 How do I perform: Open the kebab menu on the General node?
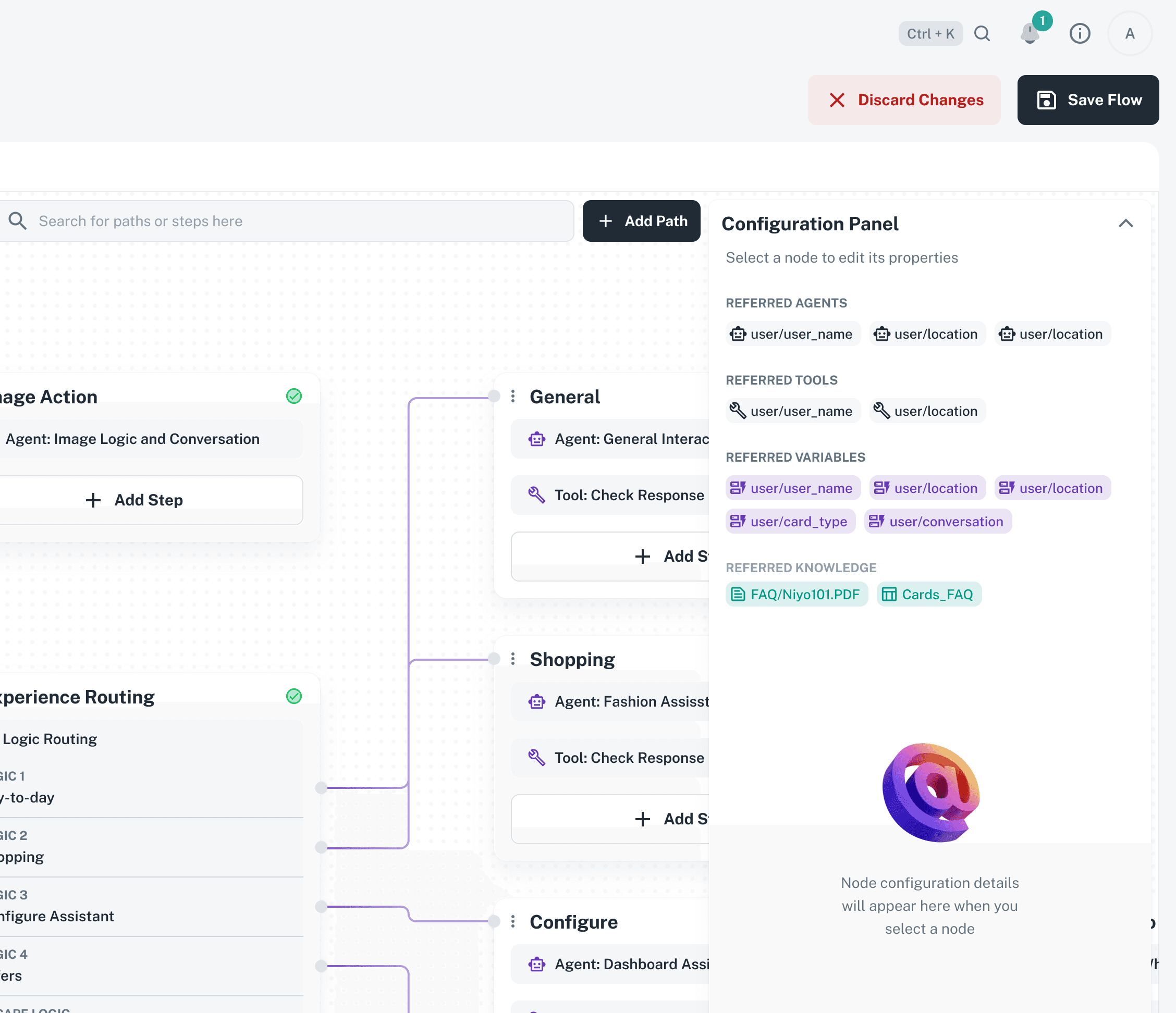pyautogui.click(x=513, y=396)
